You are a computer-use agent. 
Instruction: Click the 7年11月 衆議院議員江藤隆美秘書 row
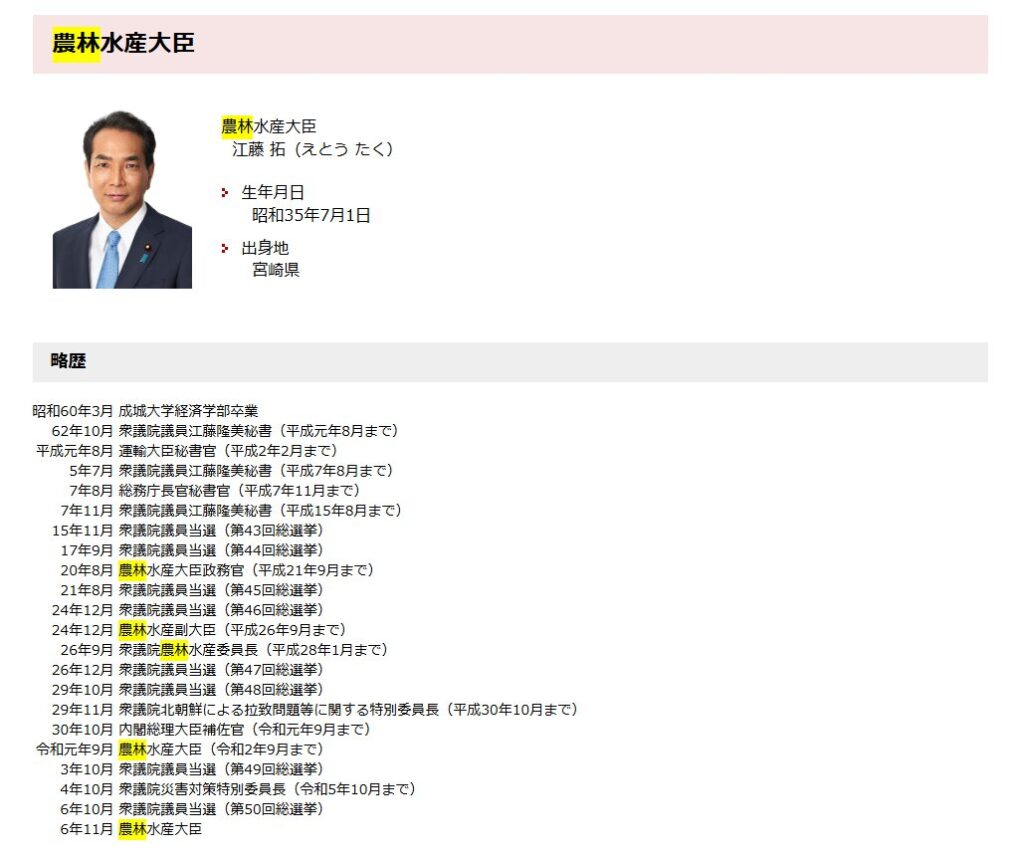[x=231, y=511]
